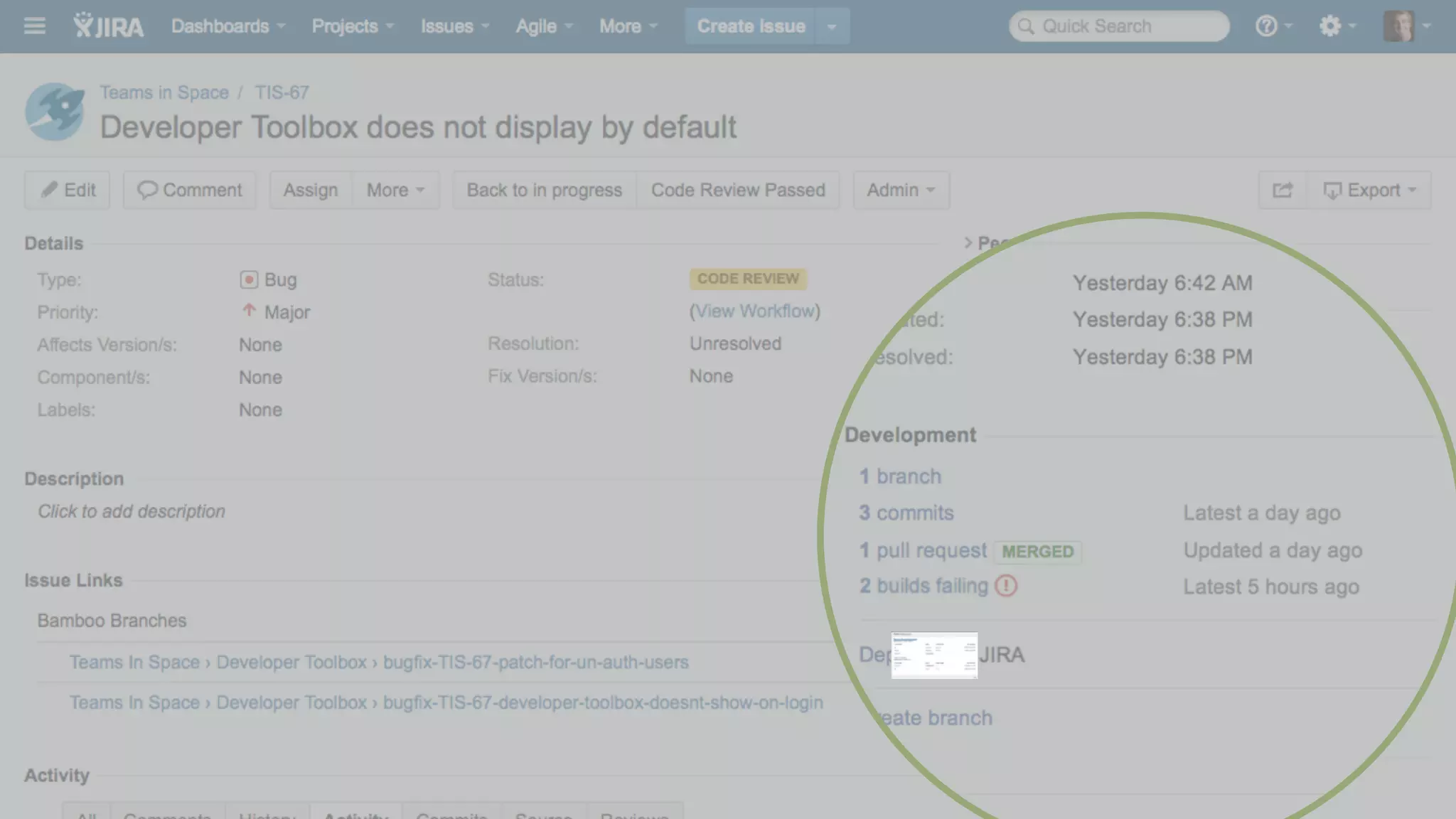Open the help question mark icon
1456x819 pixels.
(1266, 26)
